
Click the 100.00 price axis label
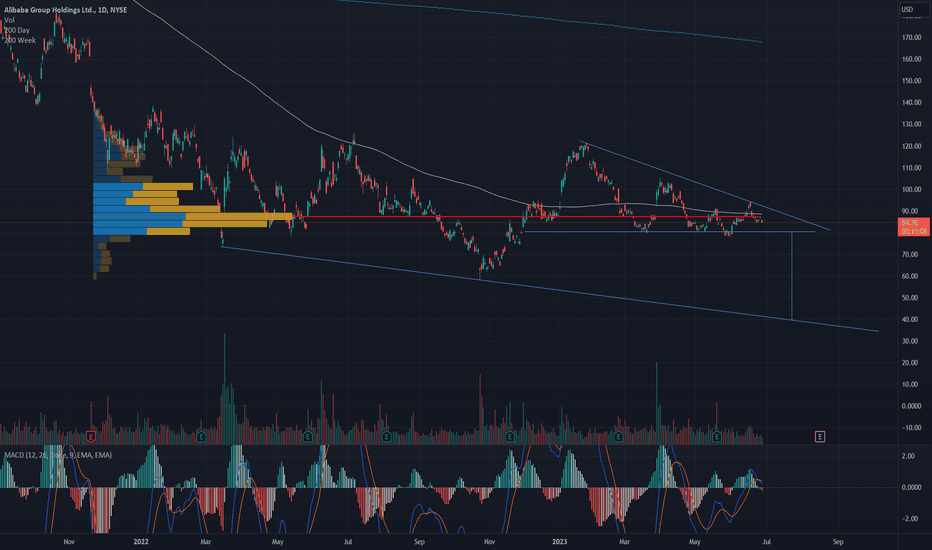(x=911, y=190)
